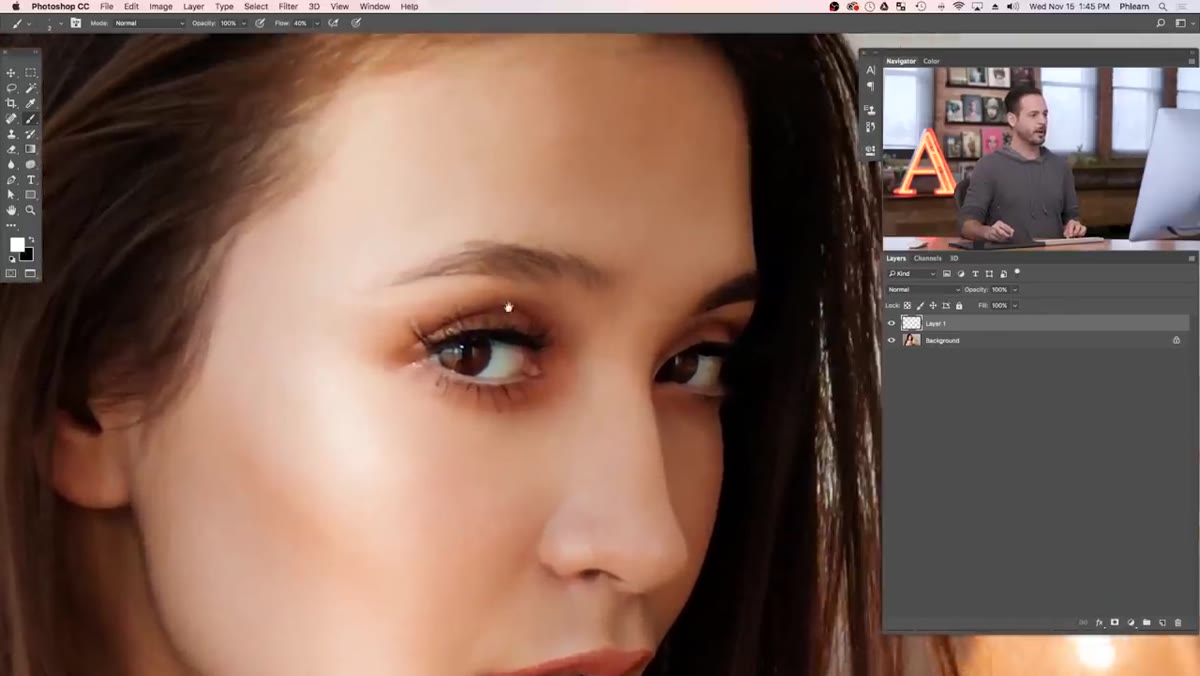Open Spotlight search in menu bar

(x=1162, y=7)
